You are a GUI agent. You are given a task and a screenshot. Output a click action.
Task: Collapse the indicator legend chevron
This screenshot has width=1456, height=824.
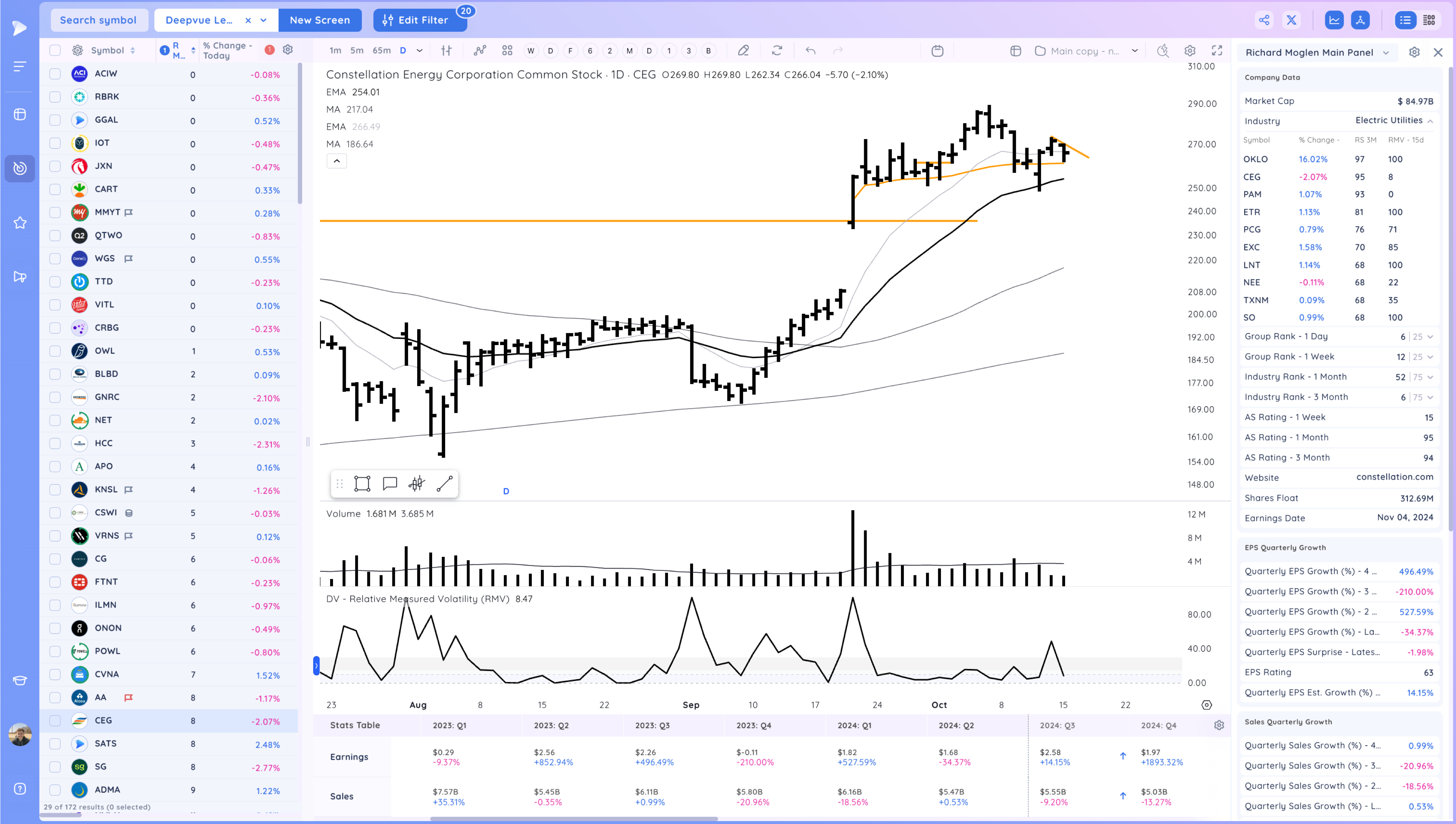tap(337, 161)
